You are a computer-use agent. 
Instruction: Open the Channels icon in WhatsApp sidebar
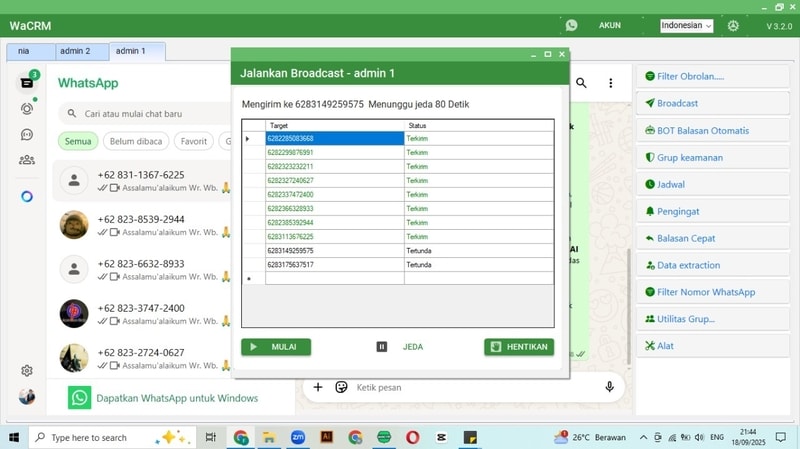click(27, 134)
